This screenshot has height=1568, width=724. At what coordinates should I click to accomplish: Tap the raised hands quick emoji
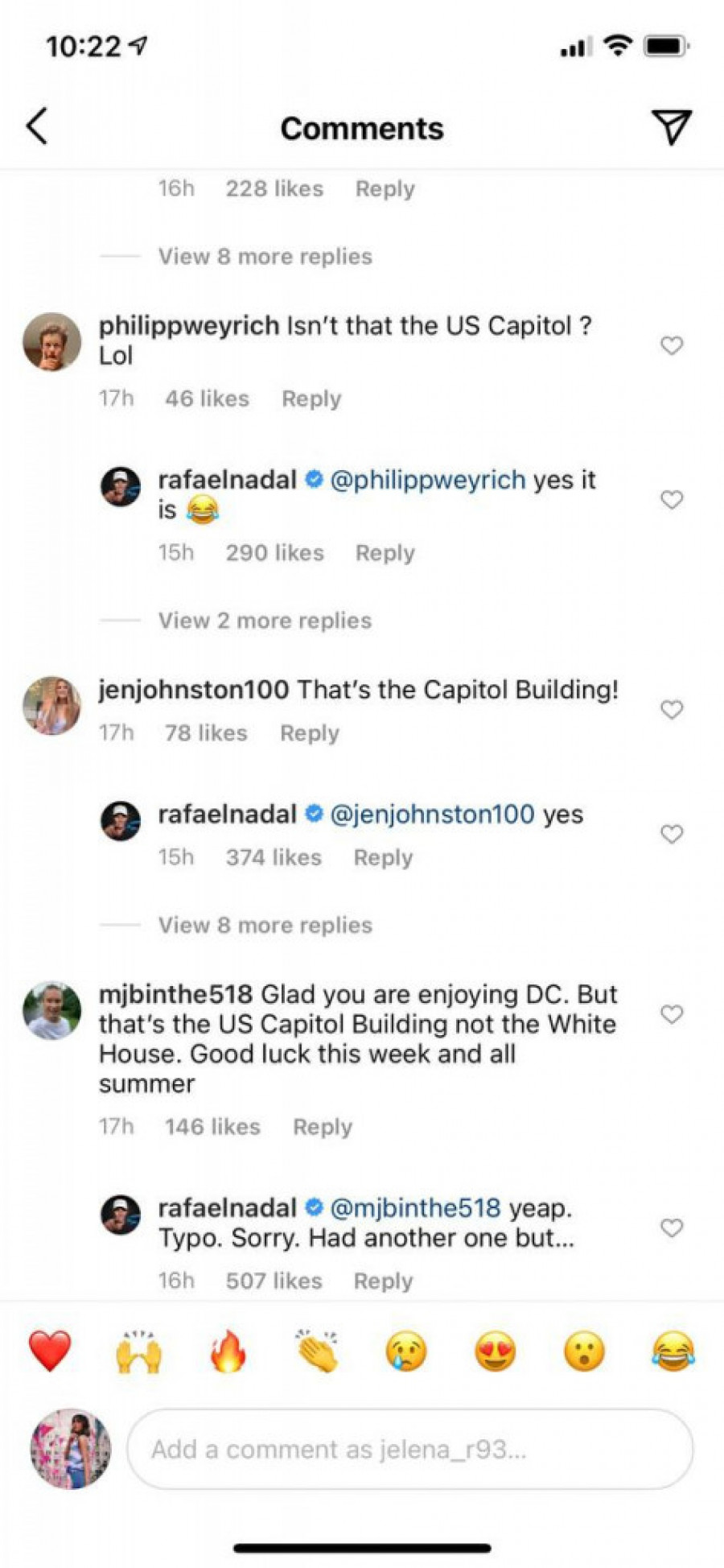[139, 1351]
